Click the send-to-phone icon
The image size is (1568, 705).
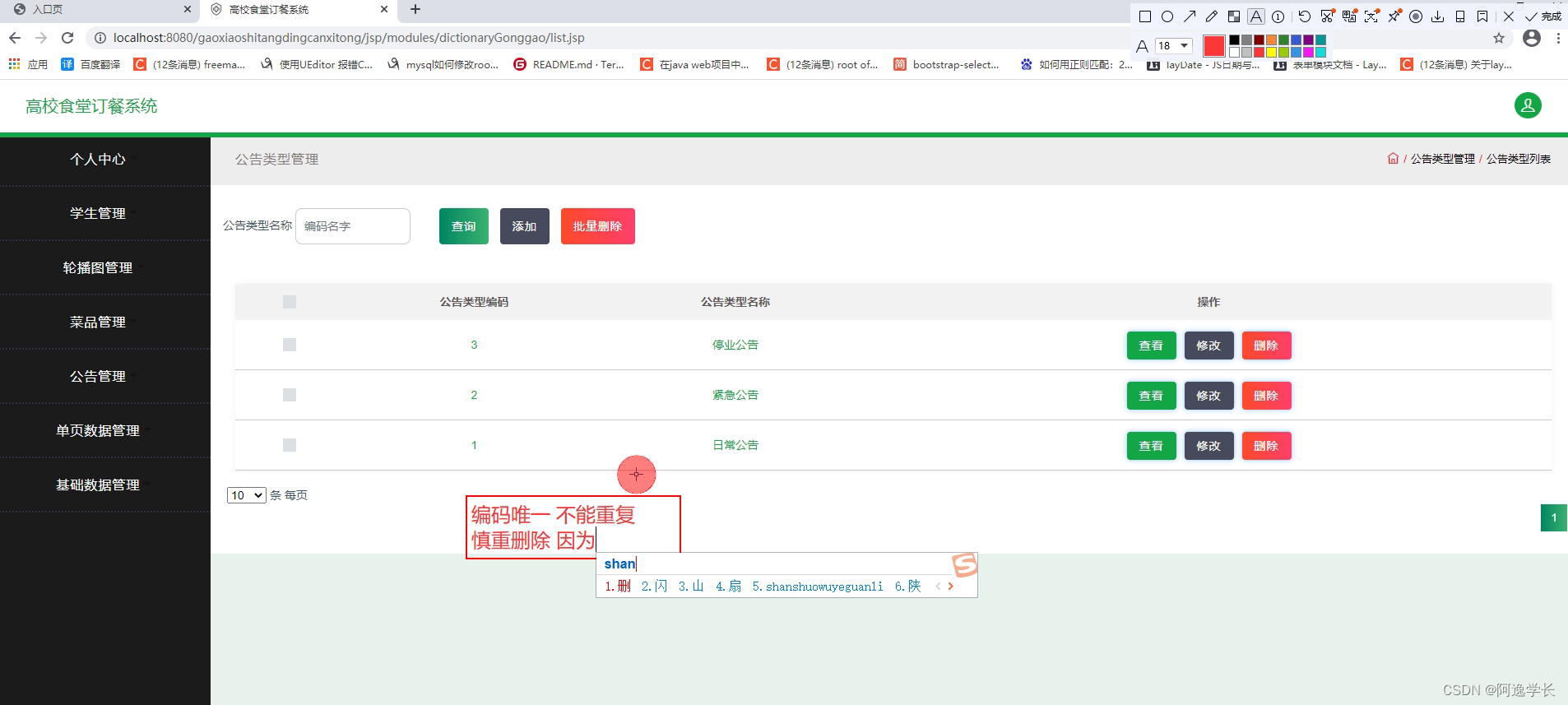coord(1460,16)
